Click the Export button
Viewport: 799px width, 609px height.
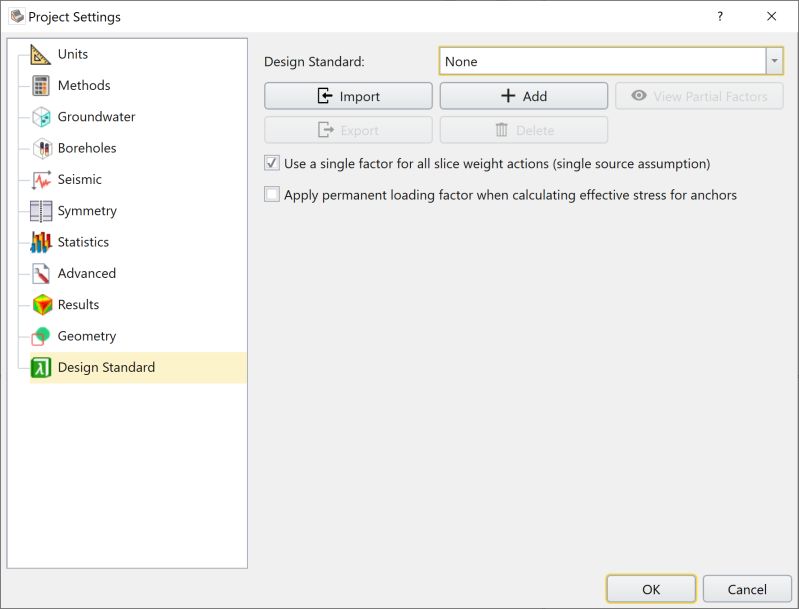(349, 130)
